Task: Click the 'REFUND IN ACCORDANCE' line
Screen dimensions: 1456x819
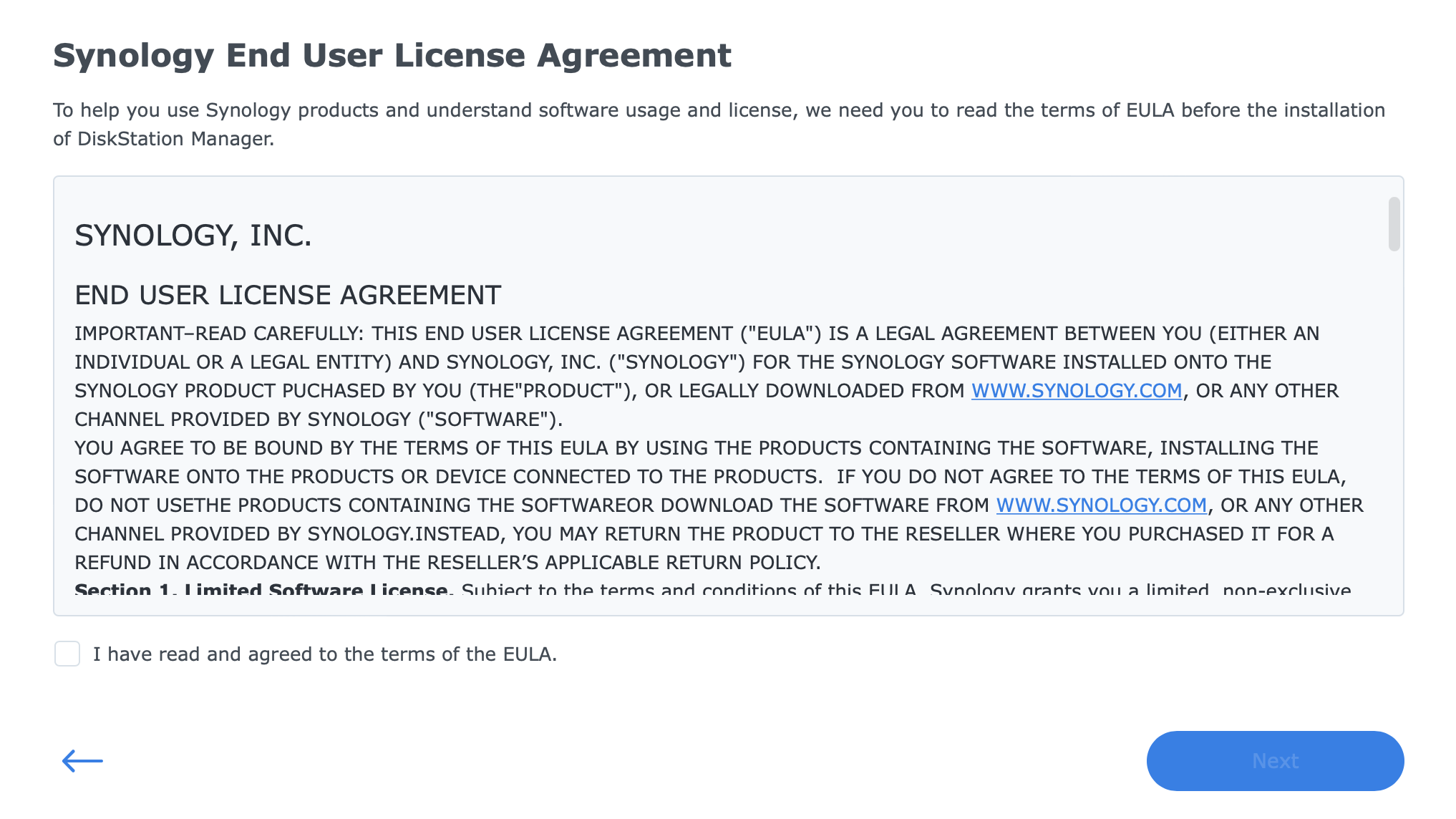Action: click(x=447, y=563)
